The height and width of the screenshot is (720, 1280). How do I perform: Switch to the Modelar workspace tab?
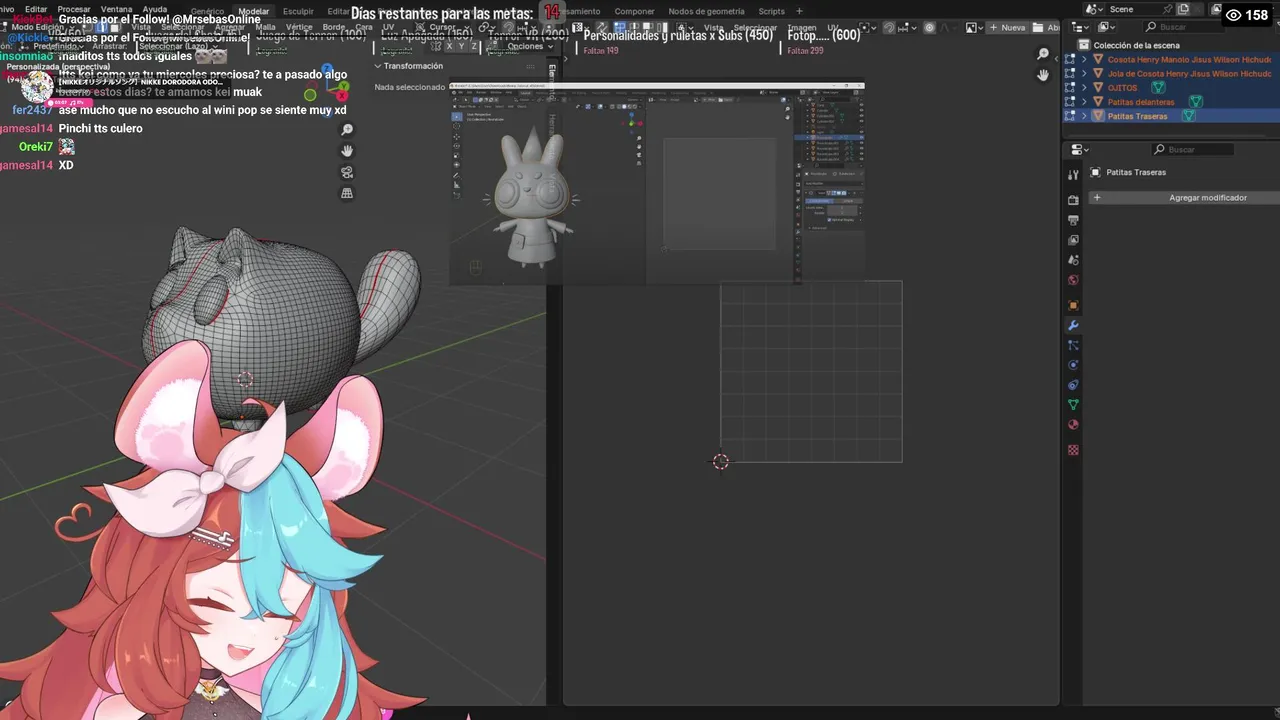click(x=254, y=11)
